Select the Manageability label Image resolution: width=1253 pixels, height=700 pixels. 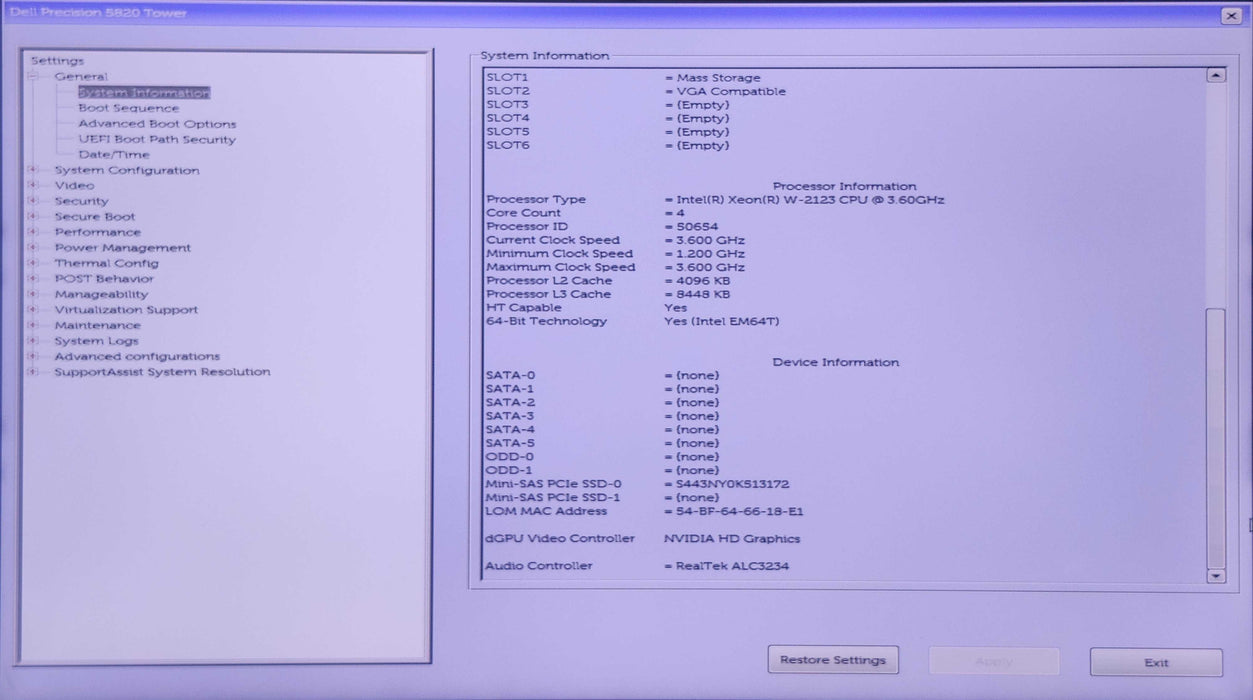101,294
